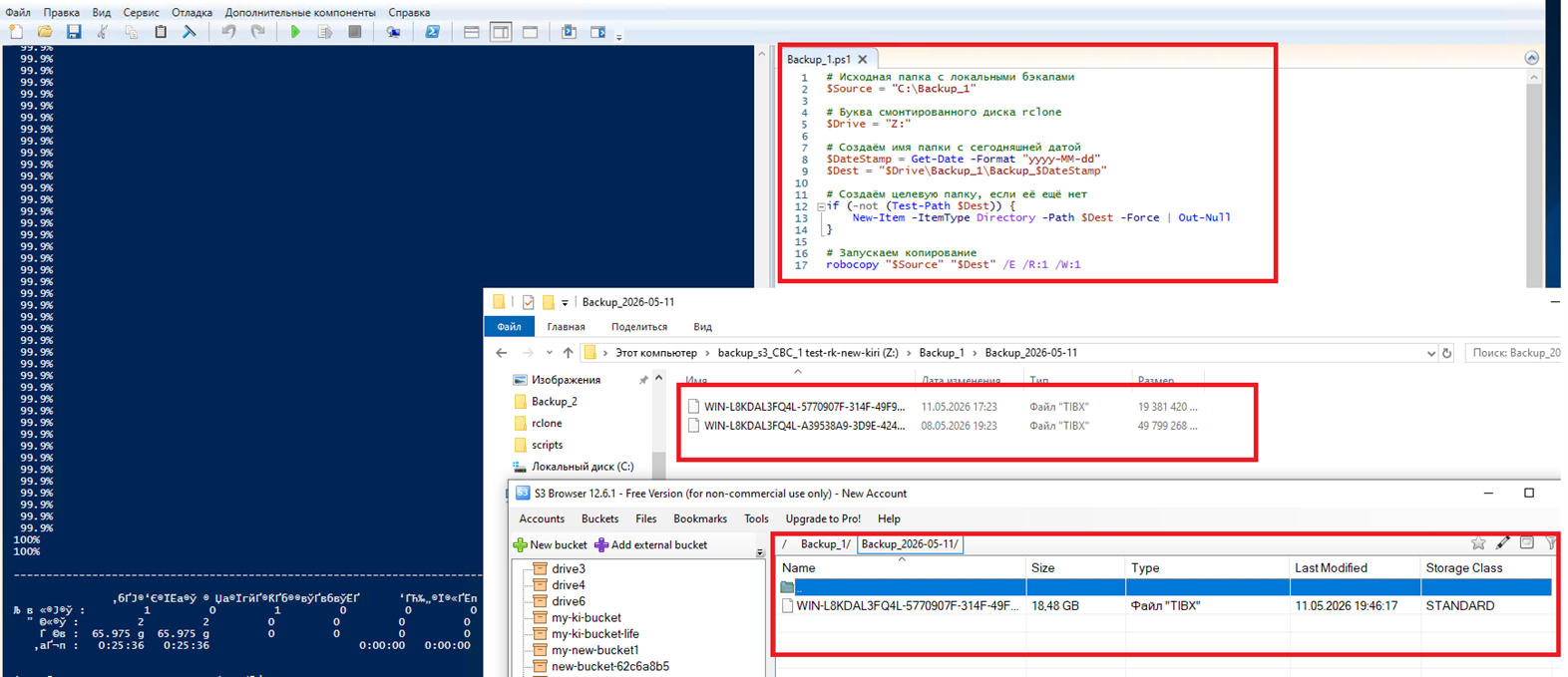Show script pane on top

click(x=472, y=32)
